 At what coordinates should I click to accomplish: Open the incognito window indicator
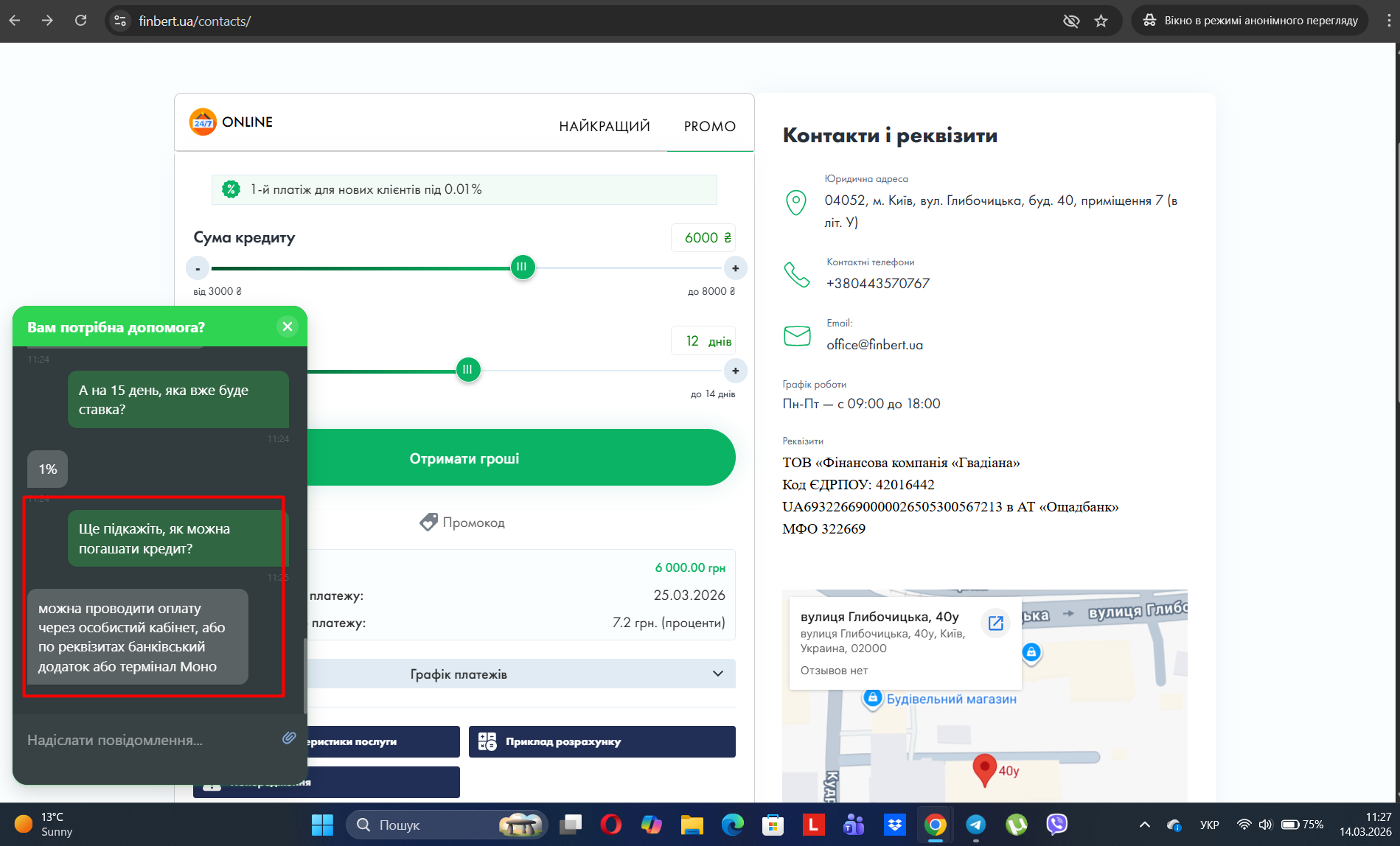[1250, 21]
